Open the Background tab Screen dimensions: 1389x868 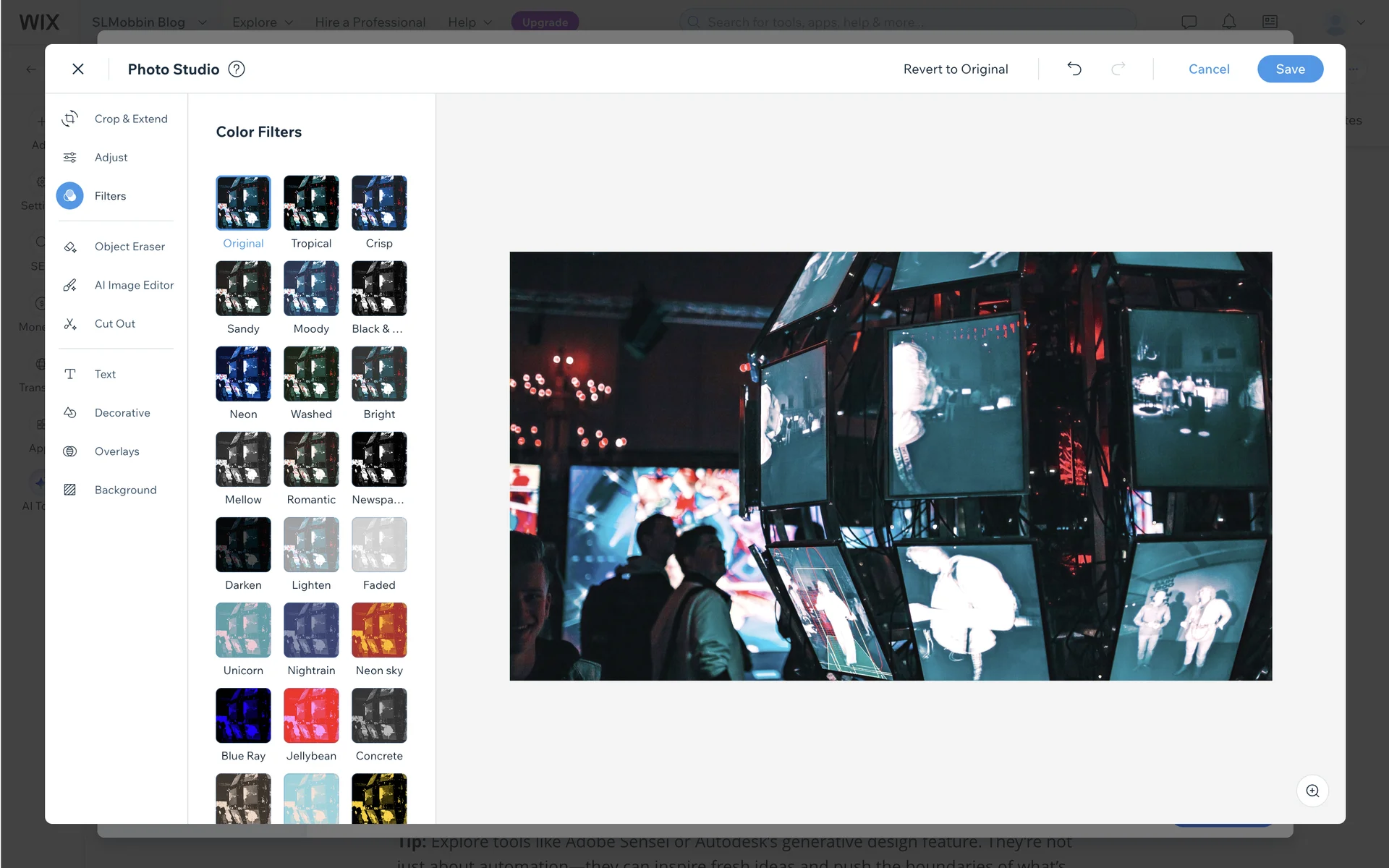[125, 490]
